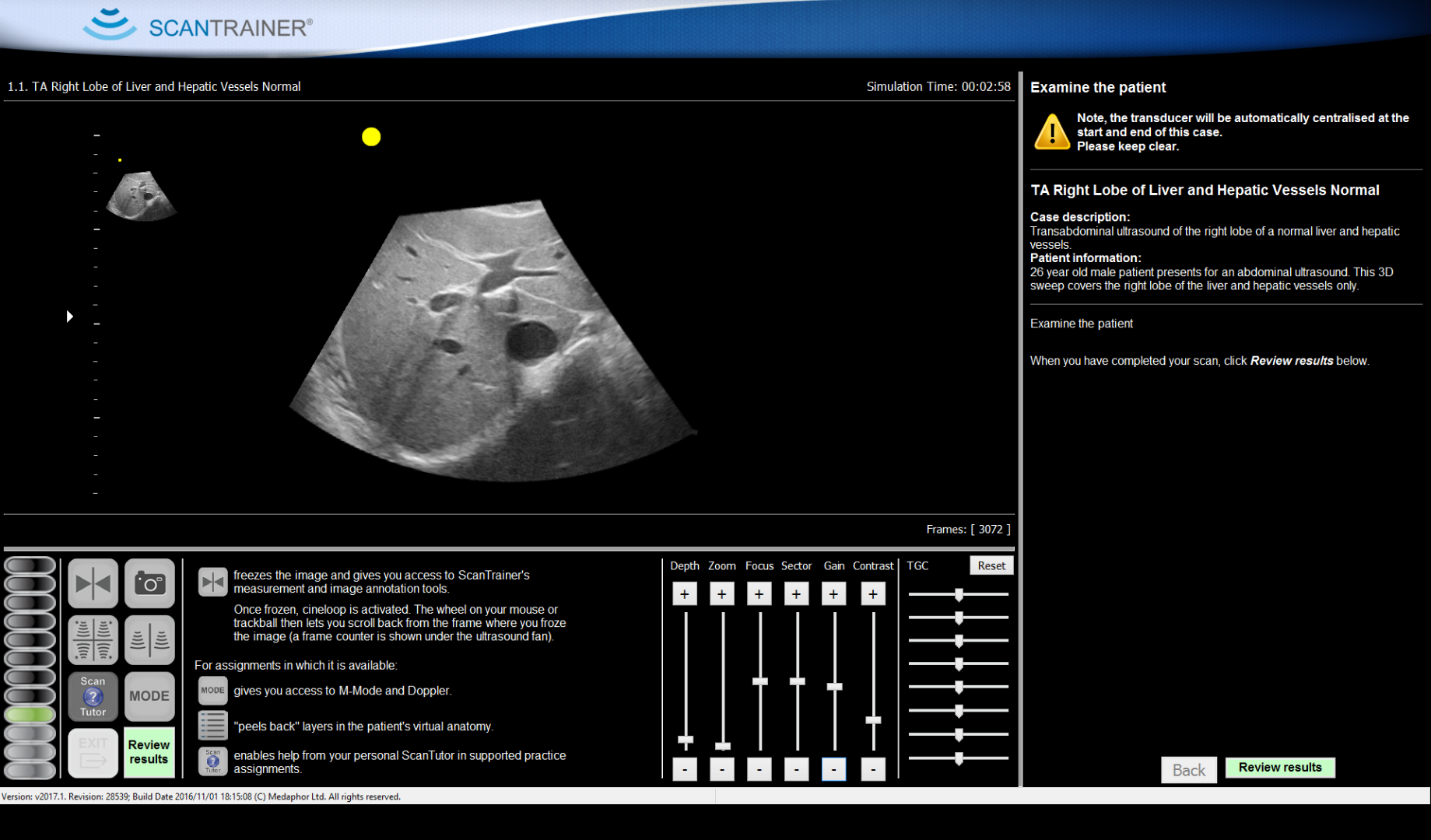Viewport: 1431px width, 840px height.
Task: Click the greyed-out EXIT button
Action: [93, 753]
